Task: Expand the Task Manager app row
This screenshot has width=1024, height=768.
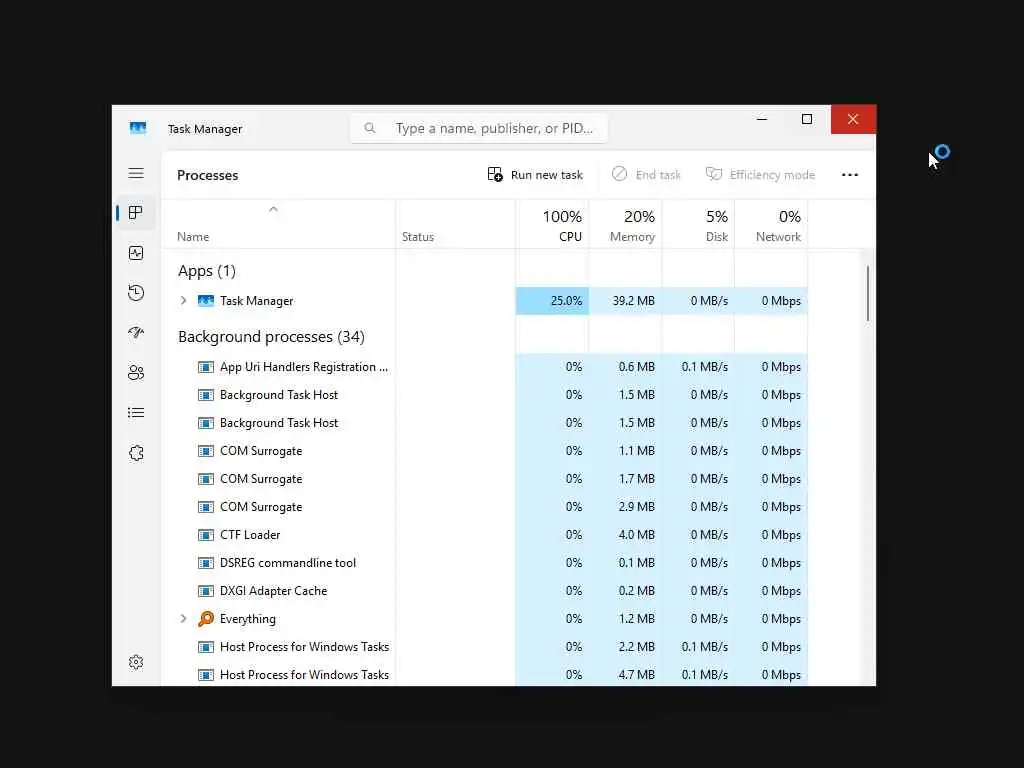Action: [x=184, y=300]
